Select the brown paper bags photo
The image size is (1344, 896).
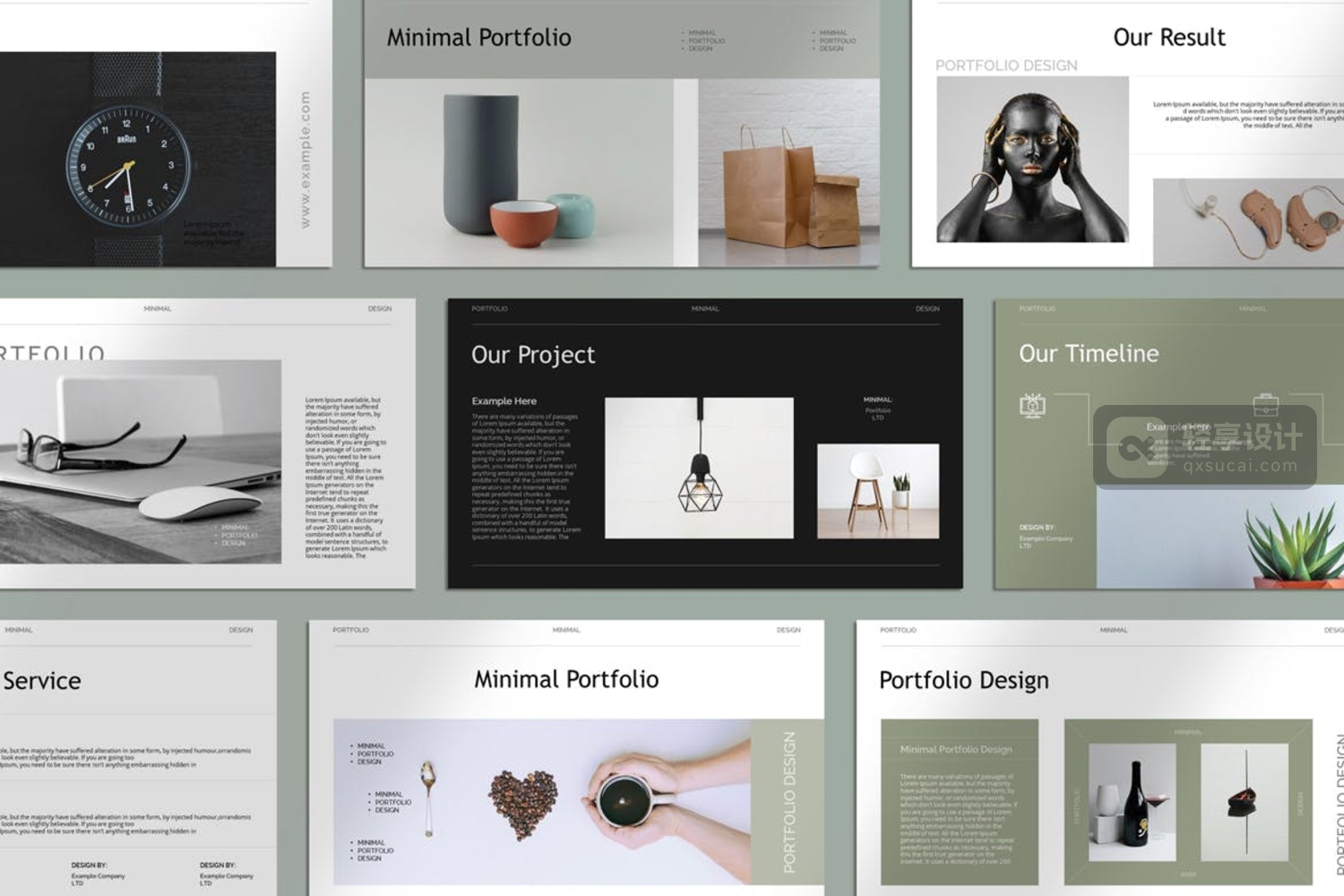click(788, 172)
